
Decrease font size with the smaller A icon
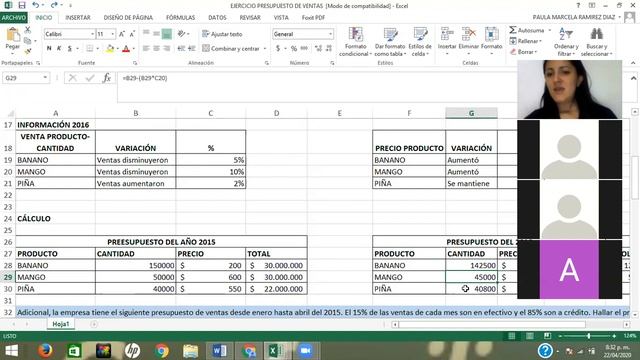click(132, 34)
